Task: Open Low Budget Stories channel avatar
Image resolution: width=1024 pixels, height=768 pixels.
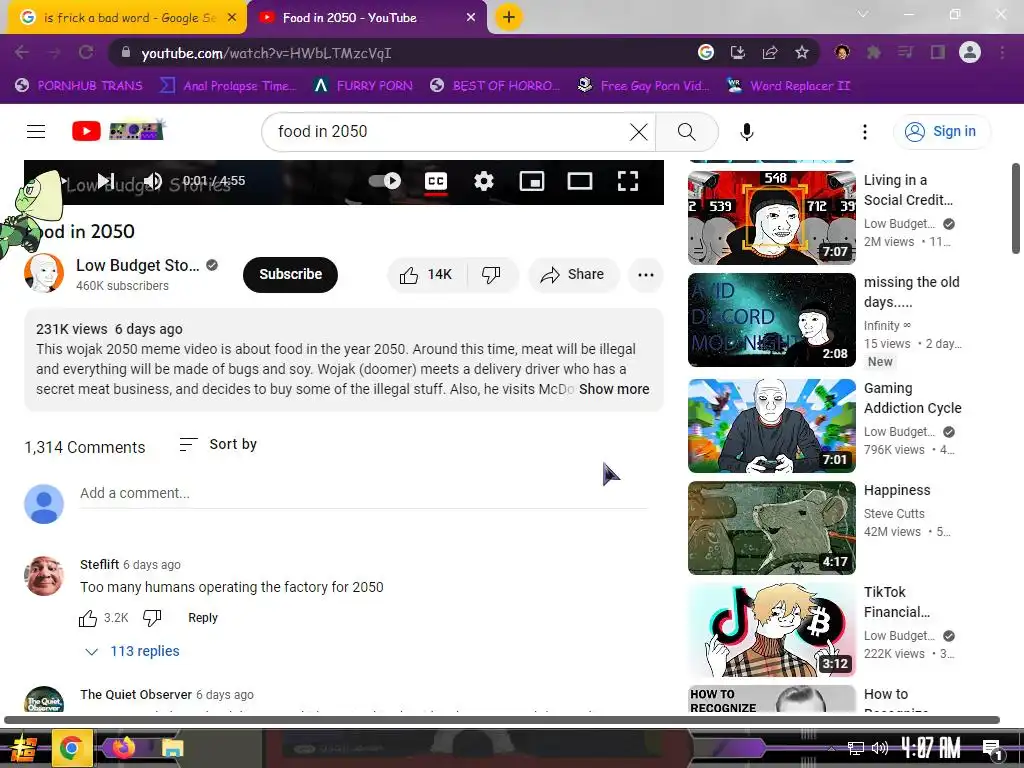Action: click(44, 273)
